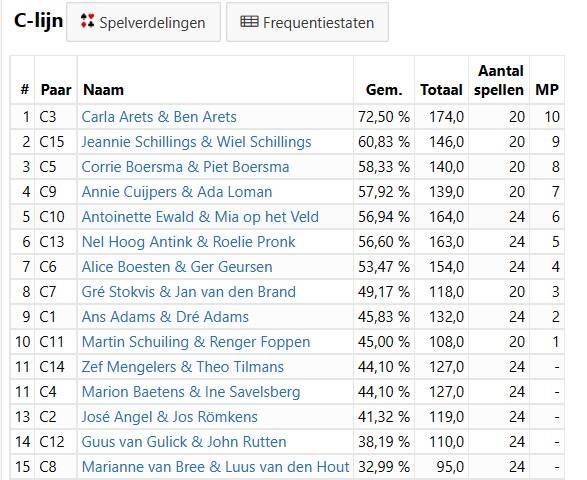Open Marion Baetens & Ine Savelsberg link
The height and width of the screenshot is (480, 587).
tap(191, 392)
